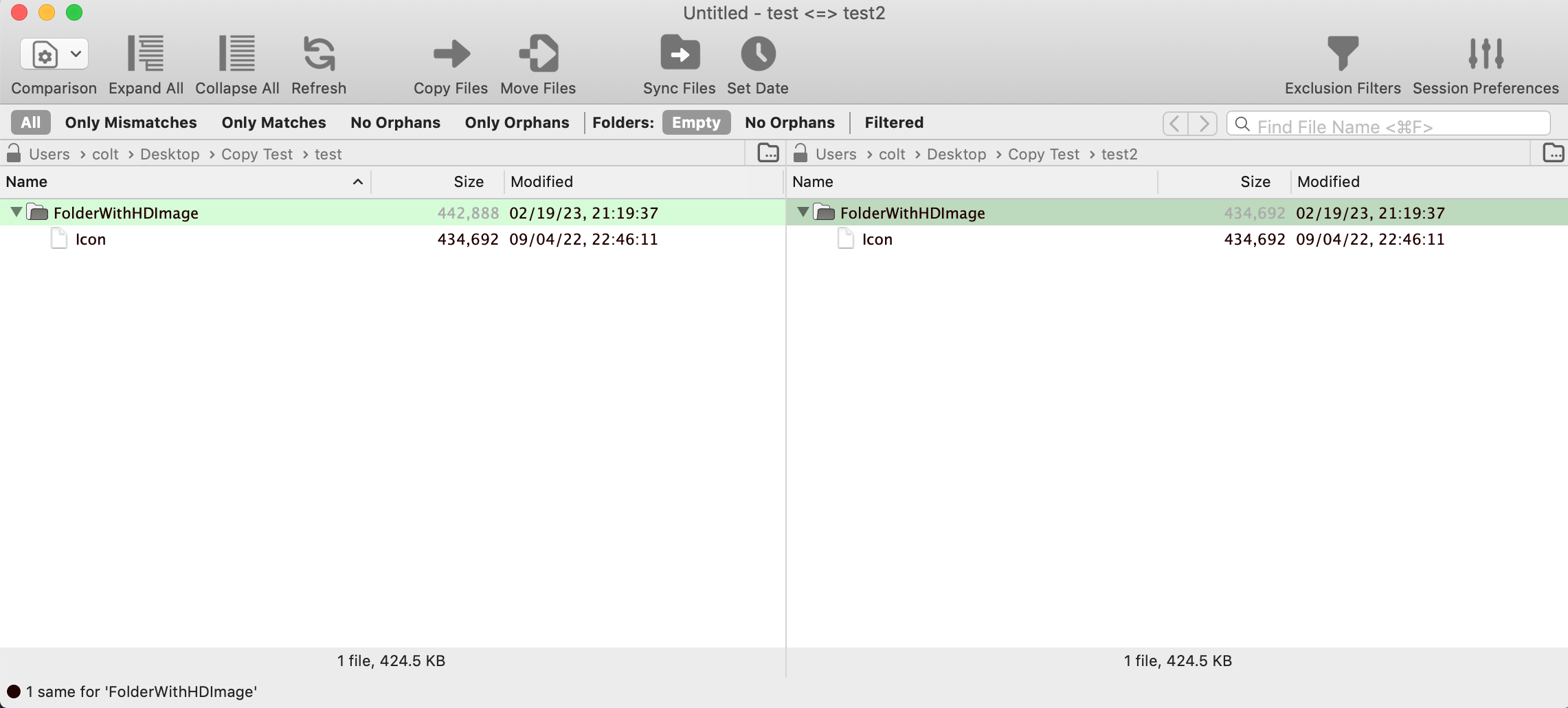Viewport: 1568px width, 708px height.
Task: Click the Collapse All toolbar icon
Action: click(237, 54)
